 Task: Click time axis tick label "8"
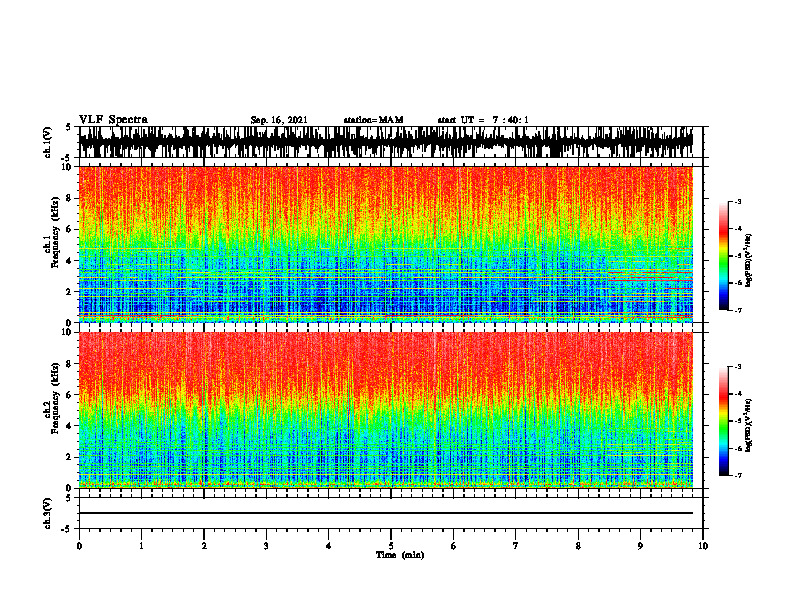point(578,546)
